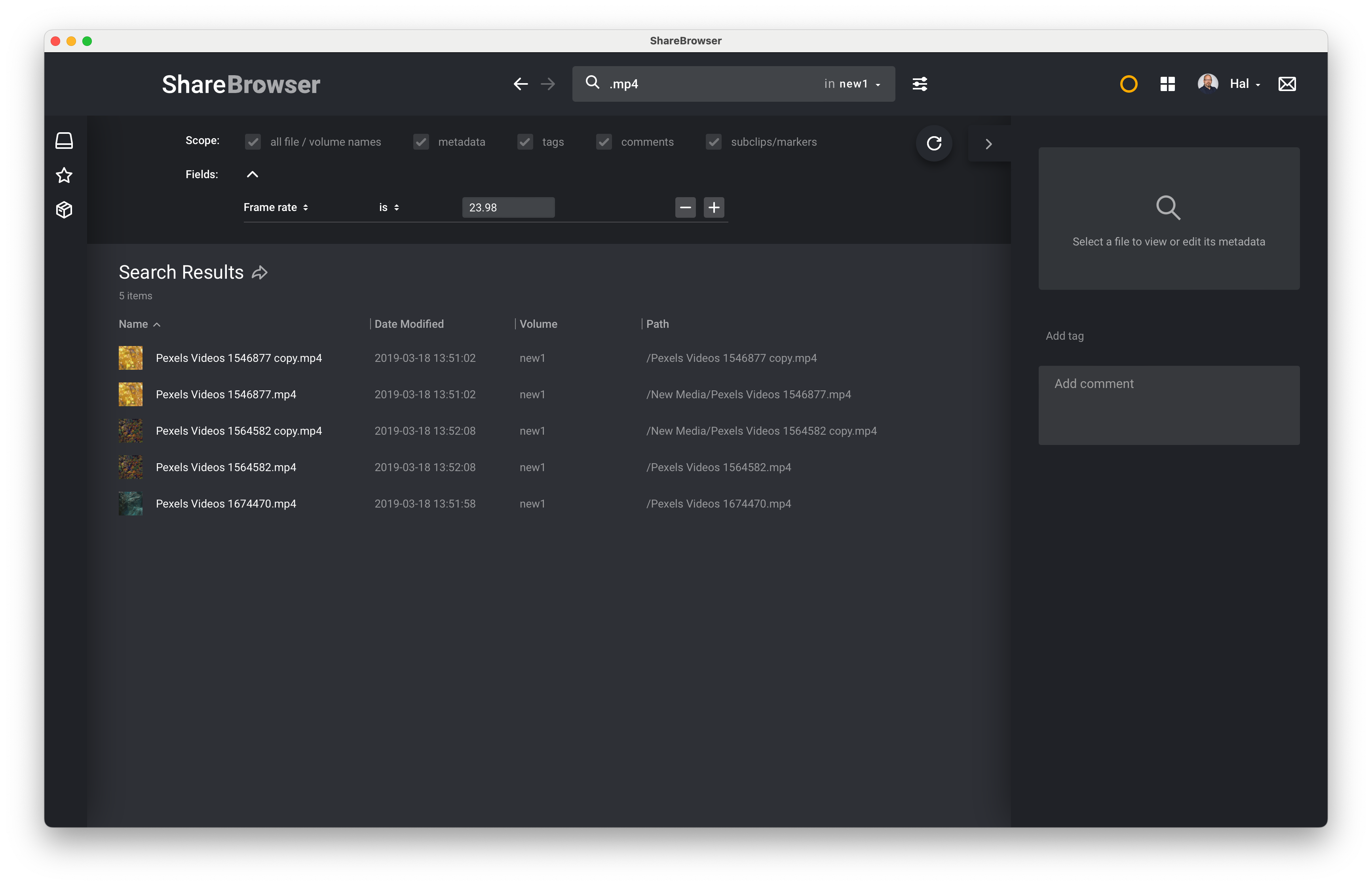Select file name Pexels Videos 1564582.mp4
This screenshot has width=1372, height=886.
click(226, 467)
